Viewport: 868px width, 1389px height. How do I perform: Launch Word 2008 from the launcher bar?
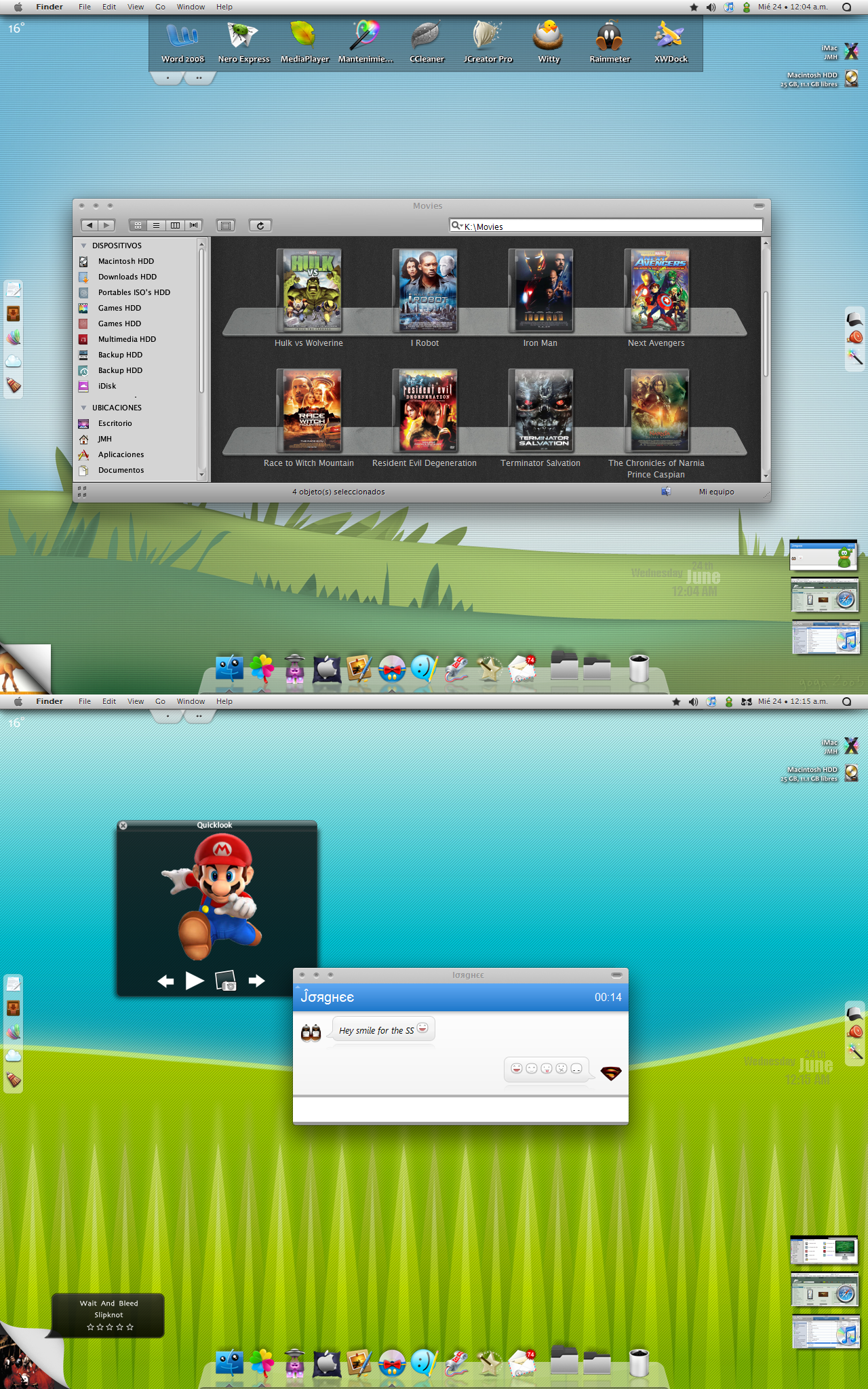(182, 42)
